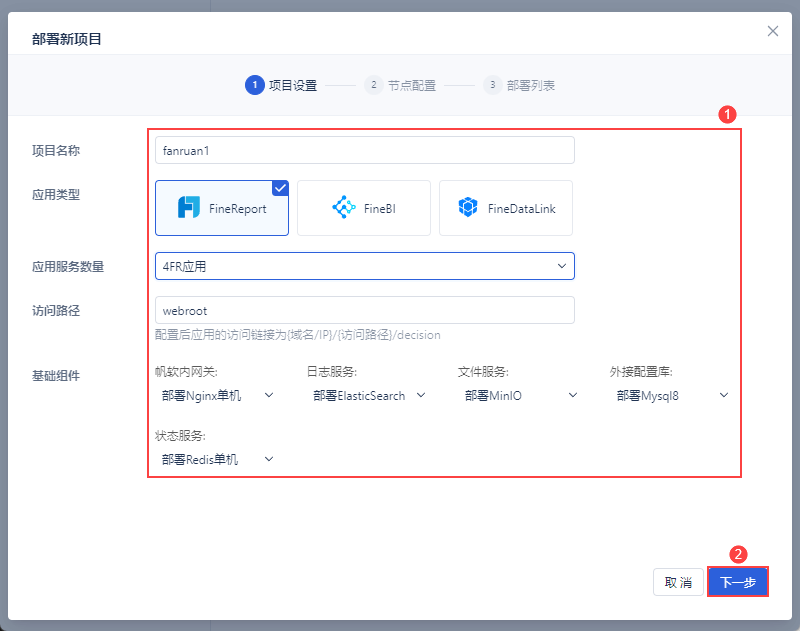This screenshot has height=631, width=800.
Task: Click the 应用类型 label
Action: [56, 194]
